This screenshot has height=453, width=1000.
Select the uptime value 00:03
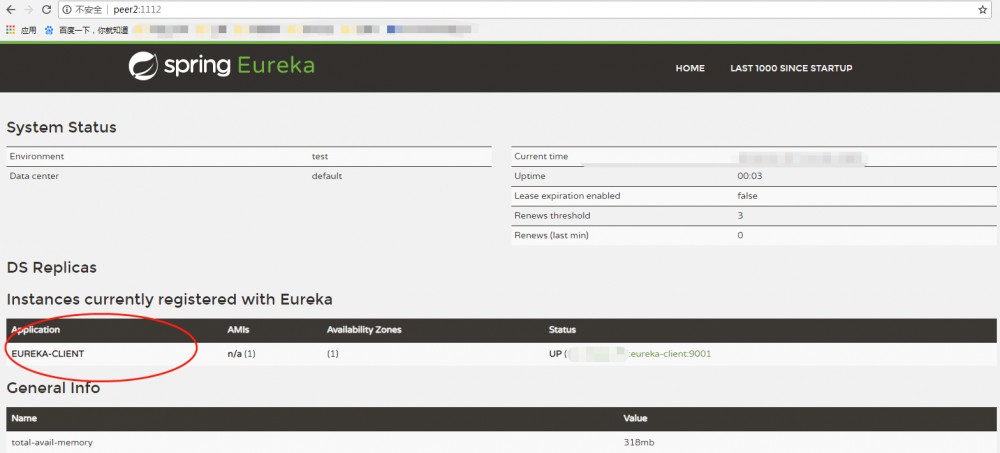(x=750, y=176)
